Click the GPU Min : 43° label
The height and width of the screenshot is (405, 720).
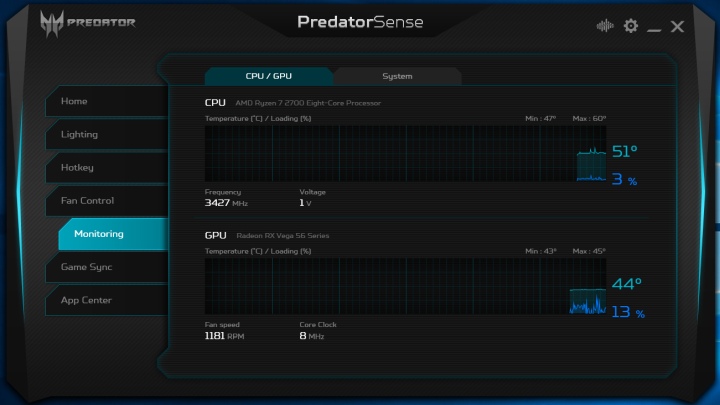(x=540, y=251)
